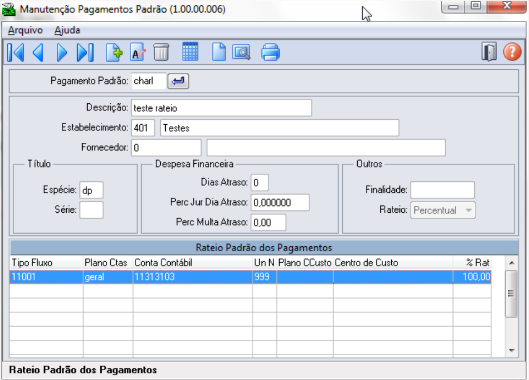The image size is (529, 380).
Task: Click the Descrição field 'teste rateio'
Action: coord(221,108)
